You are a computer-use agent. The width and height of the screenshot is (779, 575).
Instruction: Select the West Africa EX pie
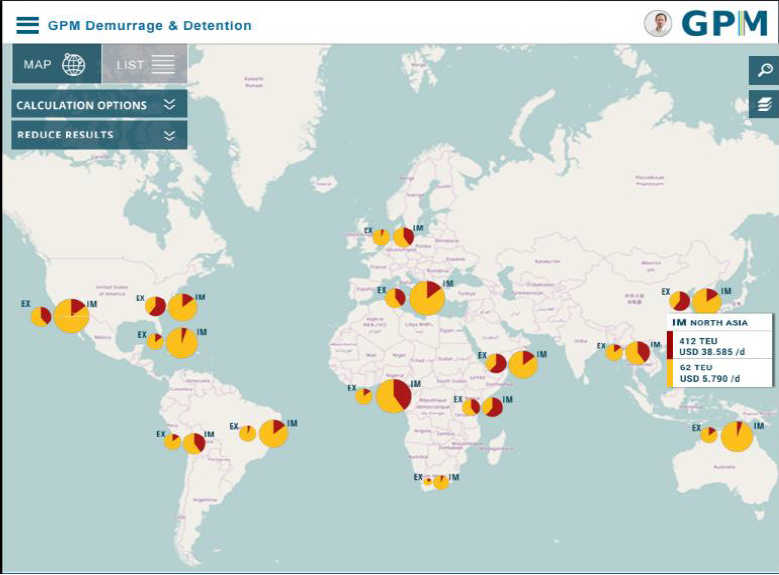pos(364,396)
